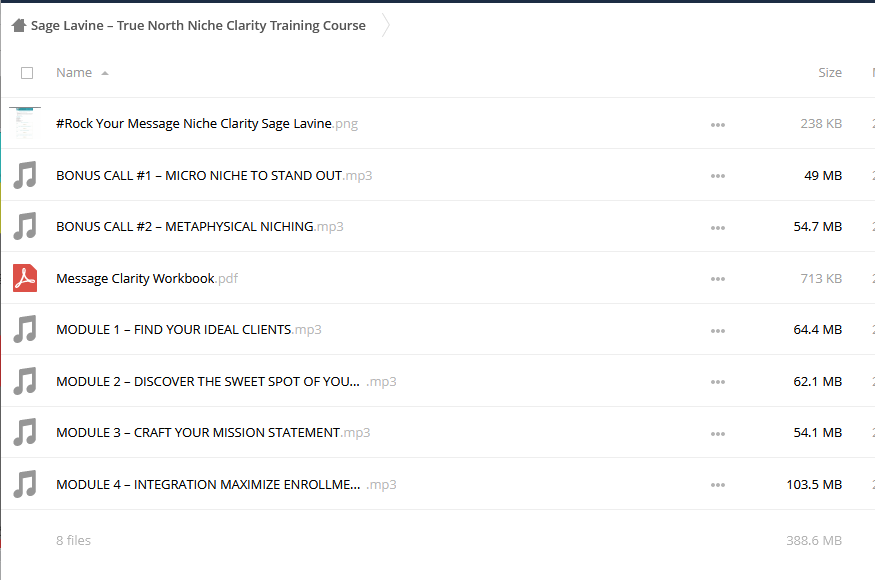Viewport: 875px width, 580px height.
Task: Open MODULE 3 CRAFT YOUR MISSION STATEMENT
Action: [x=213, y=433]
